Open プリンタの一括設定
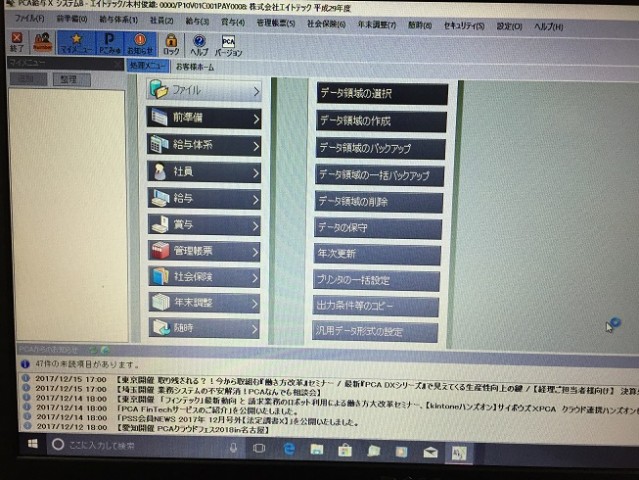The width and height of the screenshot is (639, 480). click(376, 280)
